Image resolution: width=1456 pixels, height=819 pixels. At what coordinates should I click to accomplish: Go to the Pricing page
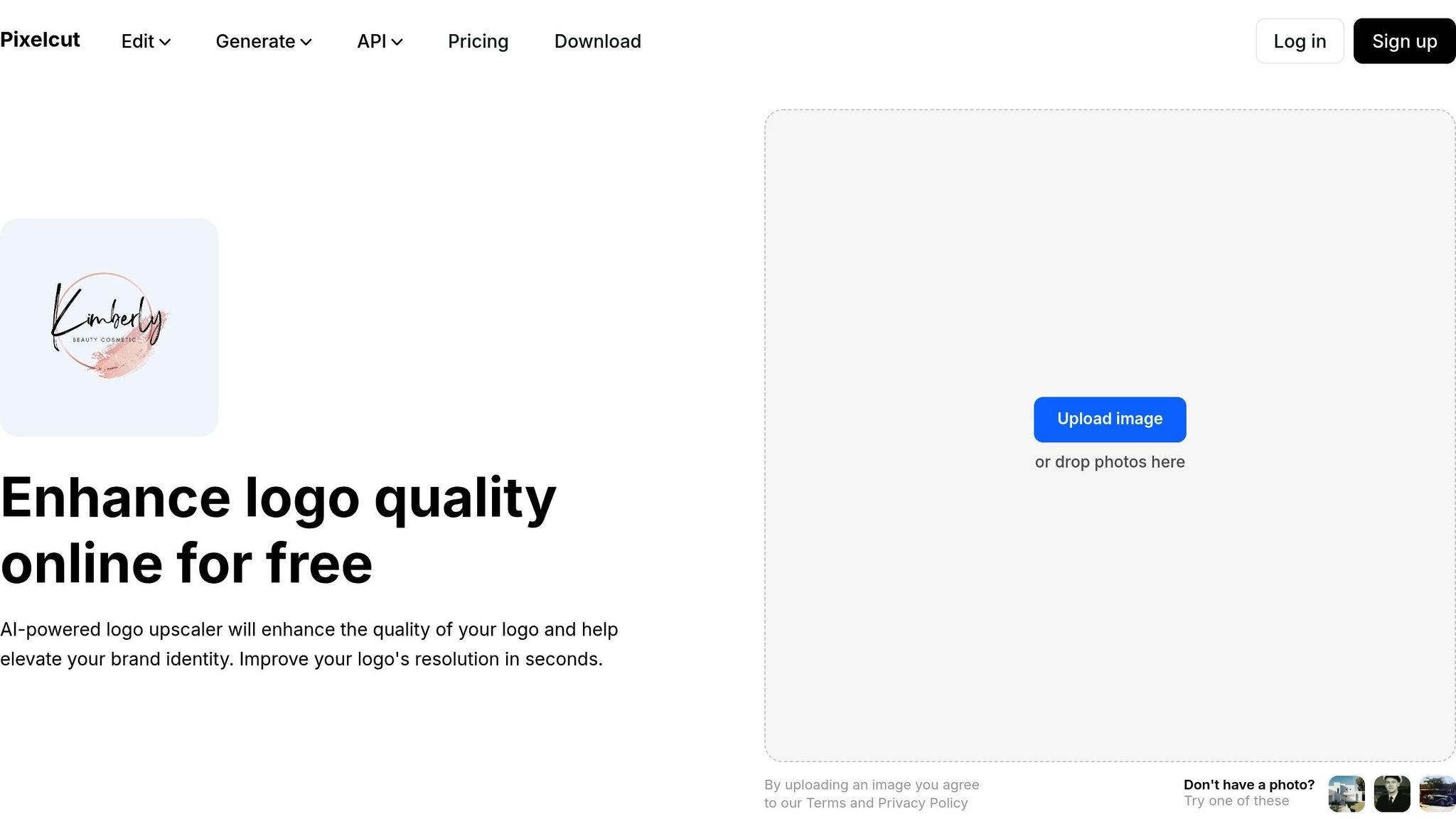tap(478, 41)
